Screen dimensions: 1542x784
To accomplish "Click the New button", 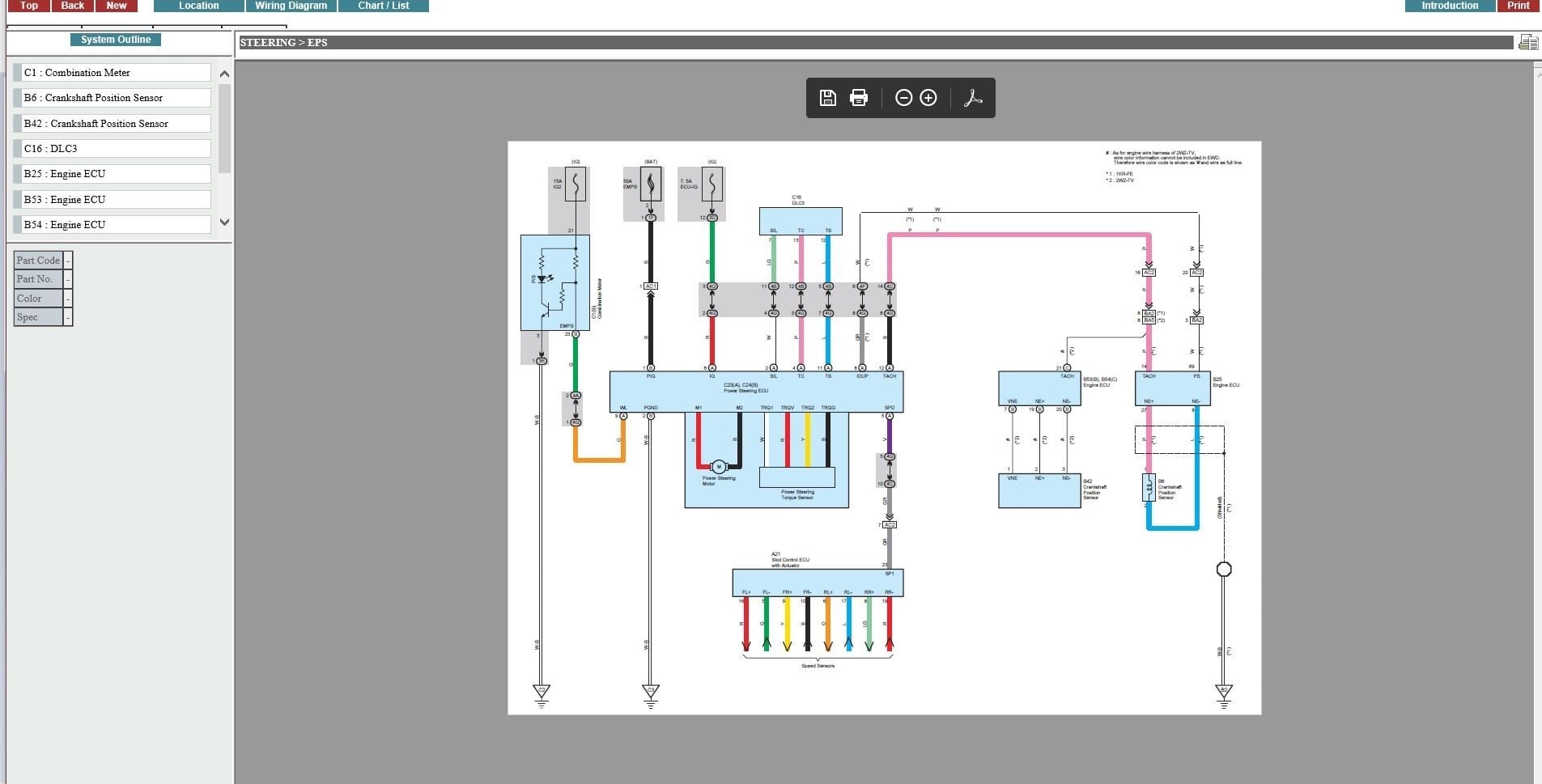I will [117, 6].
